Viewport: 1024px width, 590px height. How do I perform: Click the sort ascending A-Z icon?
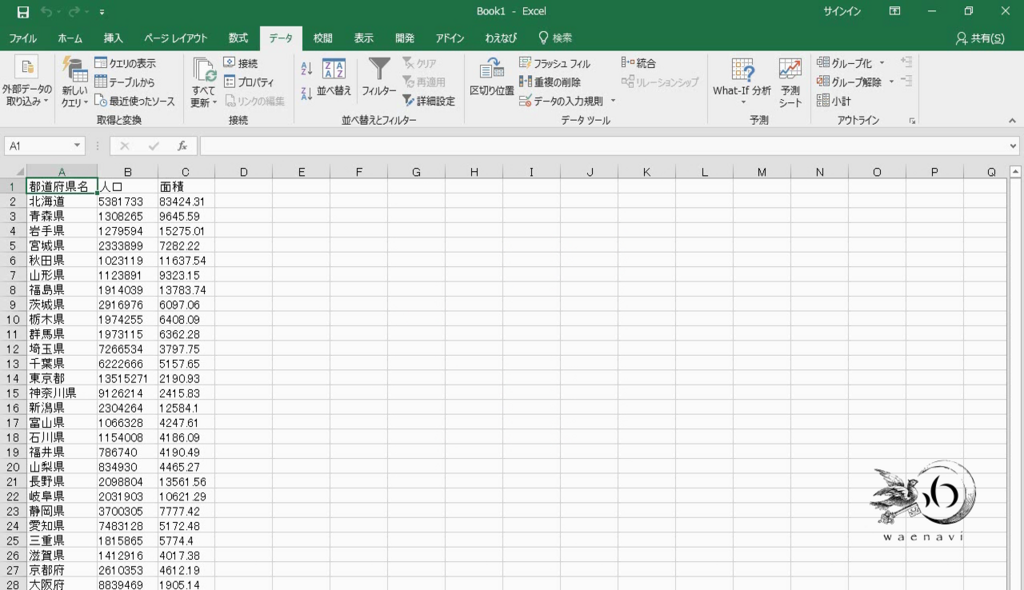[x=306, y=68]
